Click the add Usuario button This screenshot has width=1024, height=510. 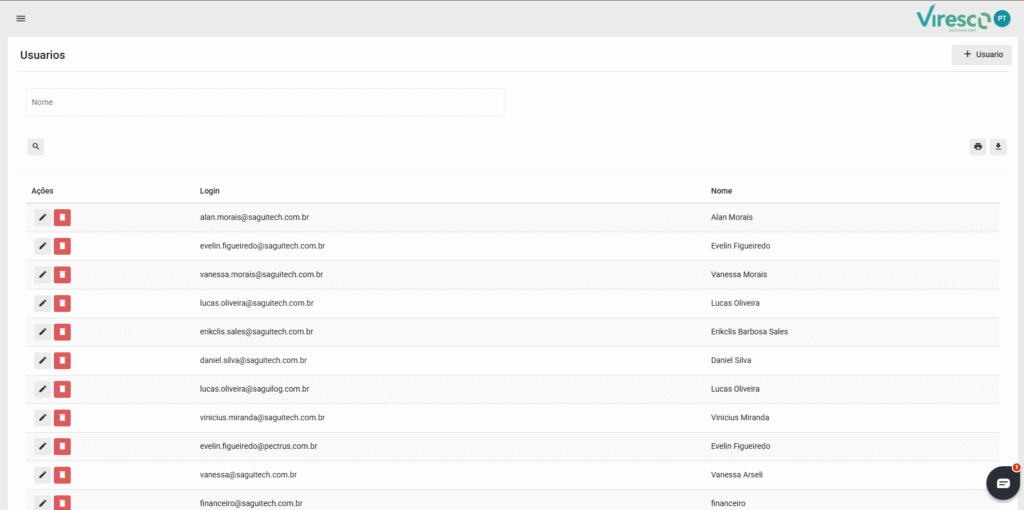981,55
